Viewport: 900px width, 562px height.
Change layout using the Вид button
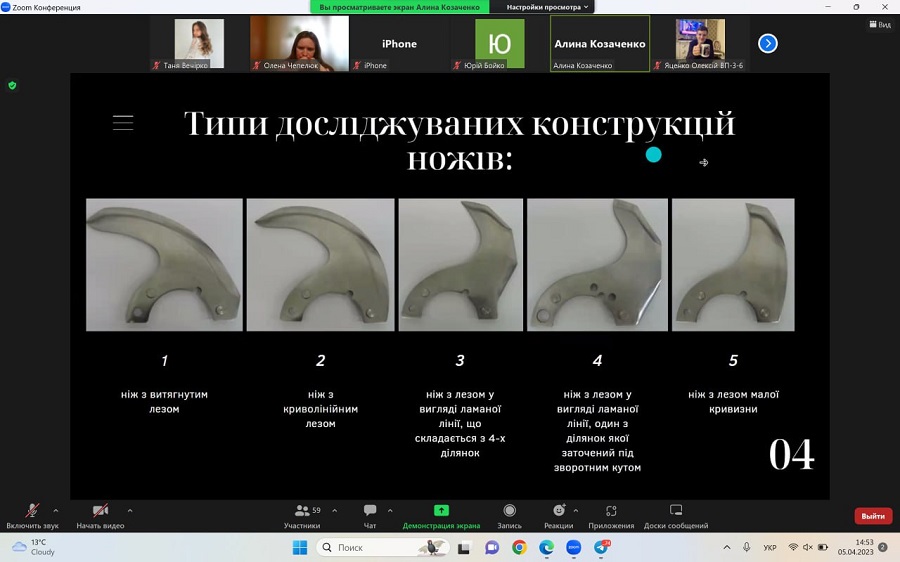pyautogui.click(x=877, y=25)
